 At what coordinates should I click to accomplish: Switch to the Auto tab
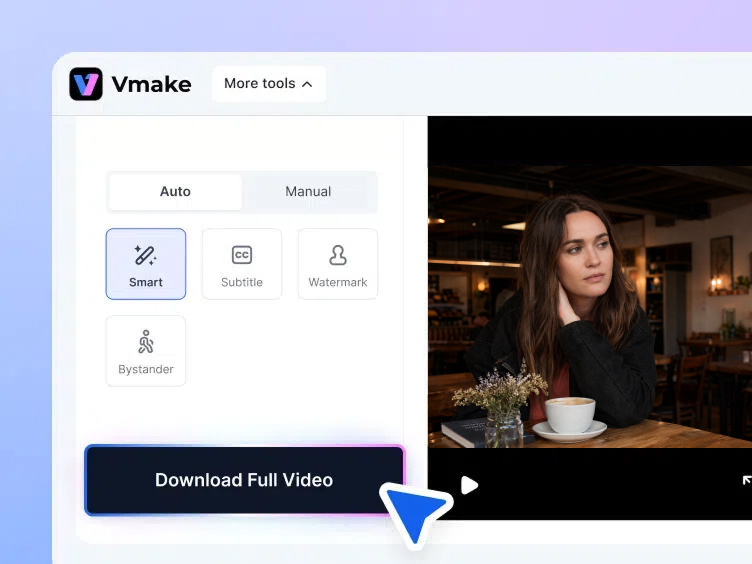[175, 192]
